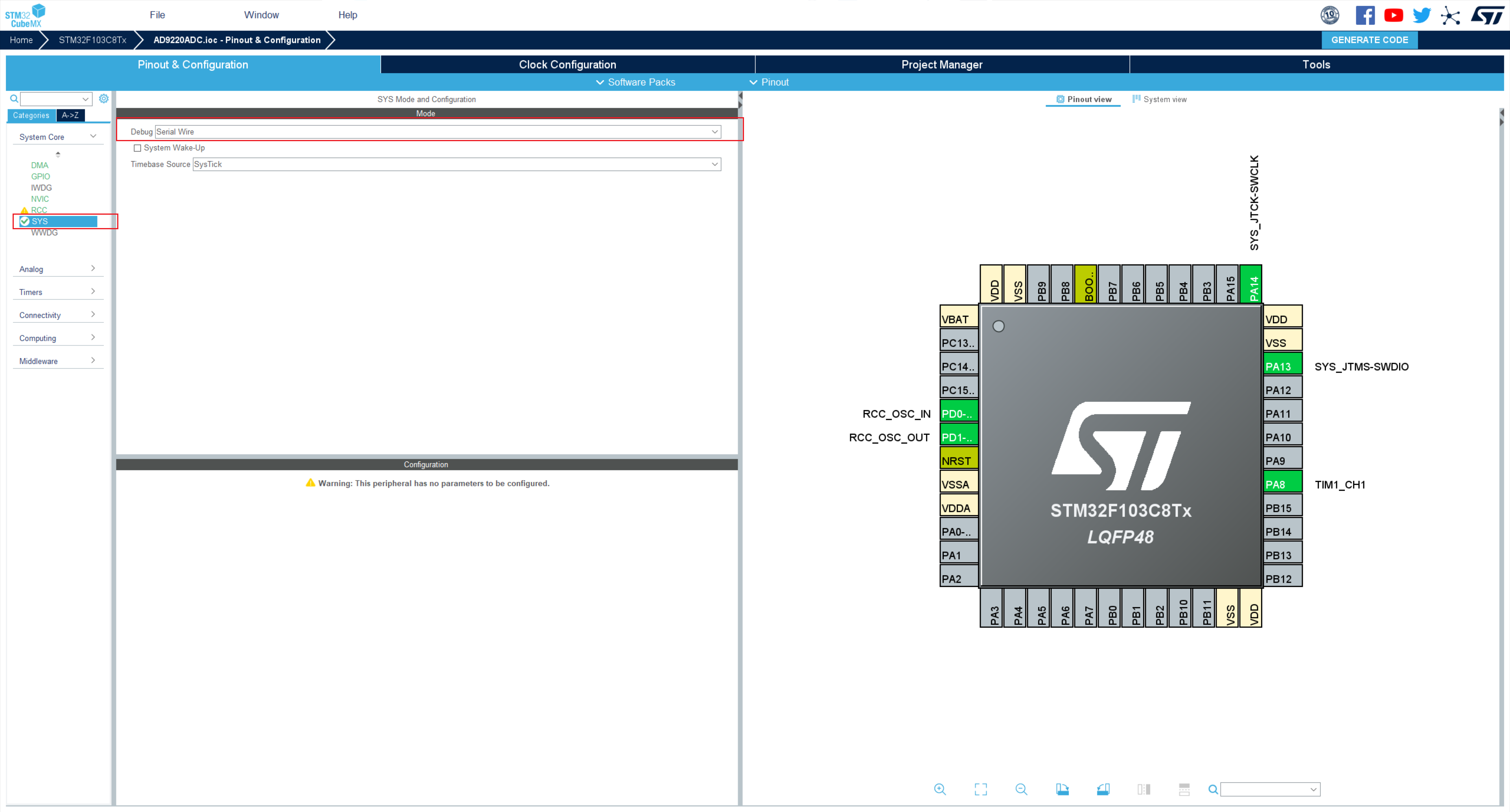1510x812 pixels.
Task: Enable the System Wake-Up checkbox
Action: [137, 148]
